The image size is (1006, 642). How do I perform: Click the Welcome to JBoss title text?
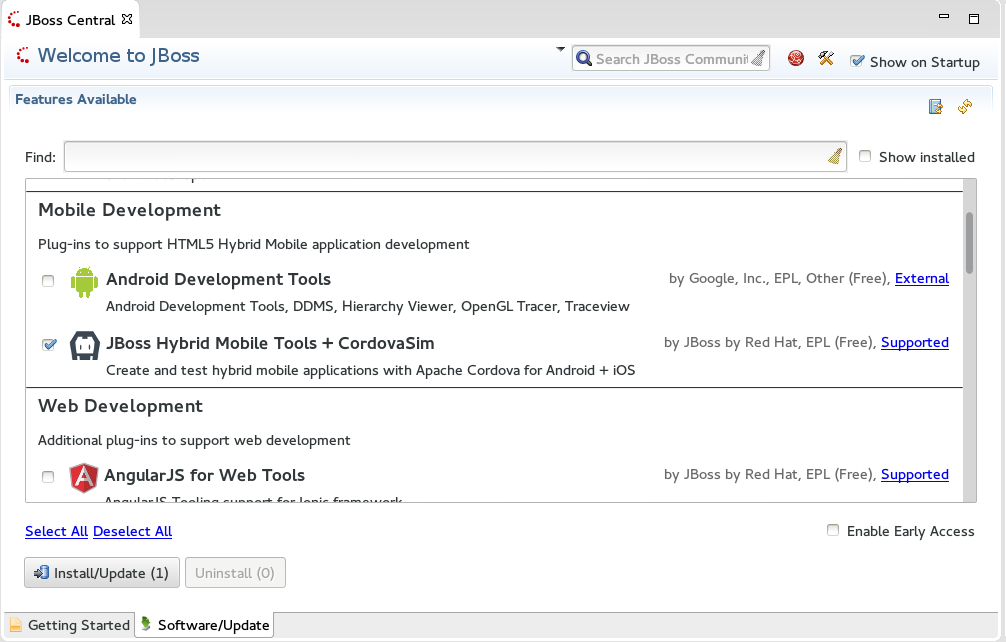[x=119, y=56]
